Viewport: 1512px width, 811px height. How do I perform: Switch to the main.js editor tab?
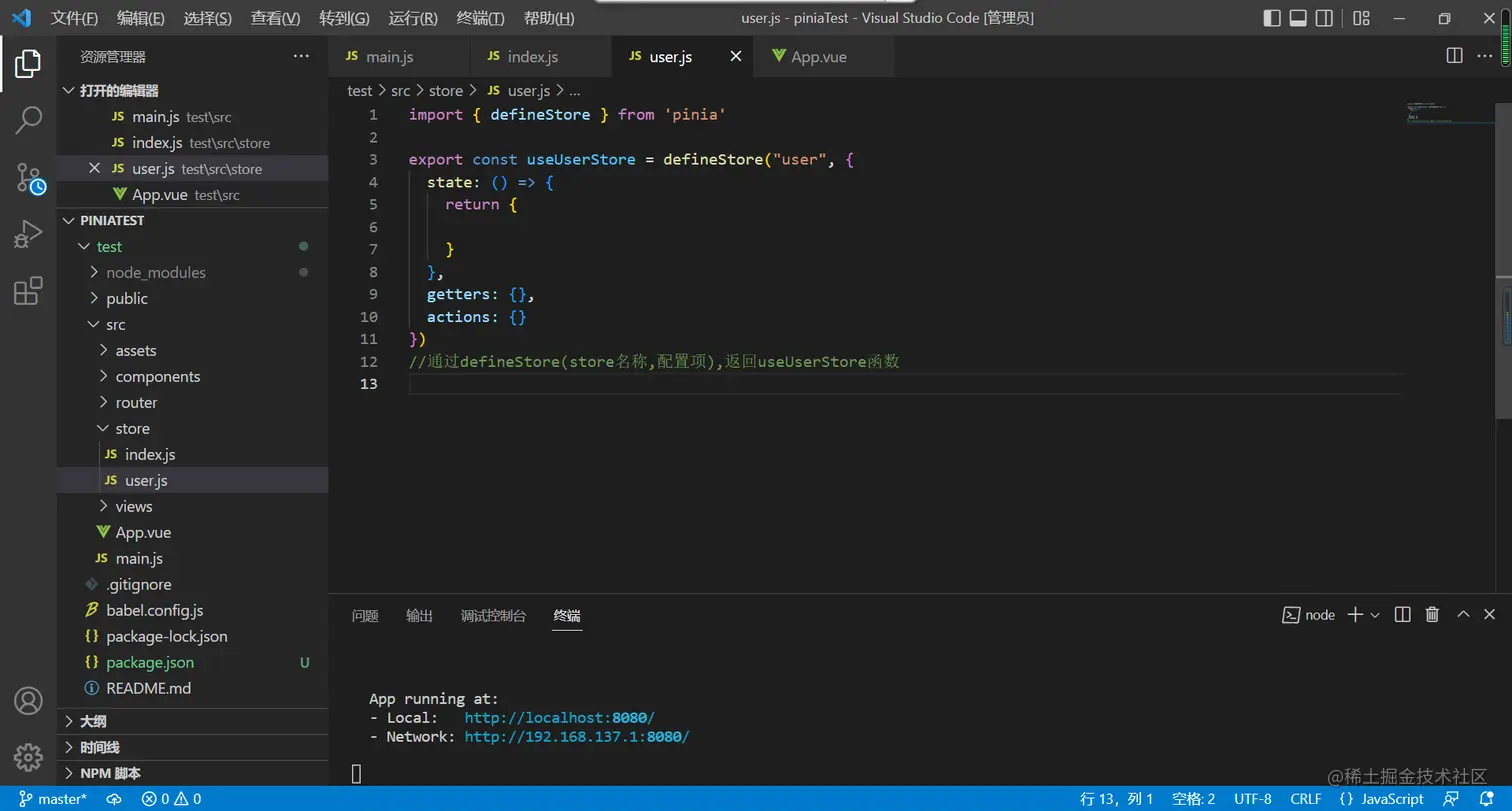[x=399, y=57]
